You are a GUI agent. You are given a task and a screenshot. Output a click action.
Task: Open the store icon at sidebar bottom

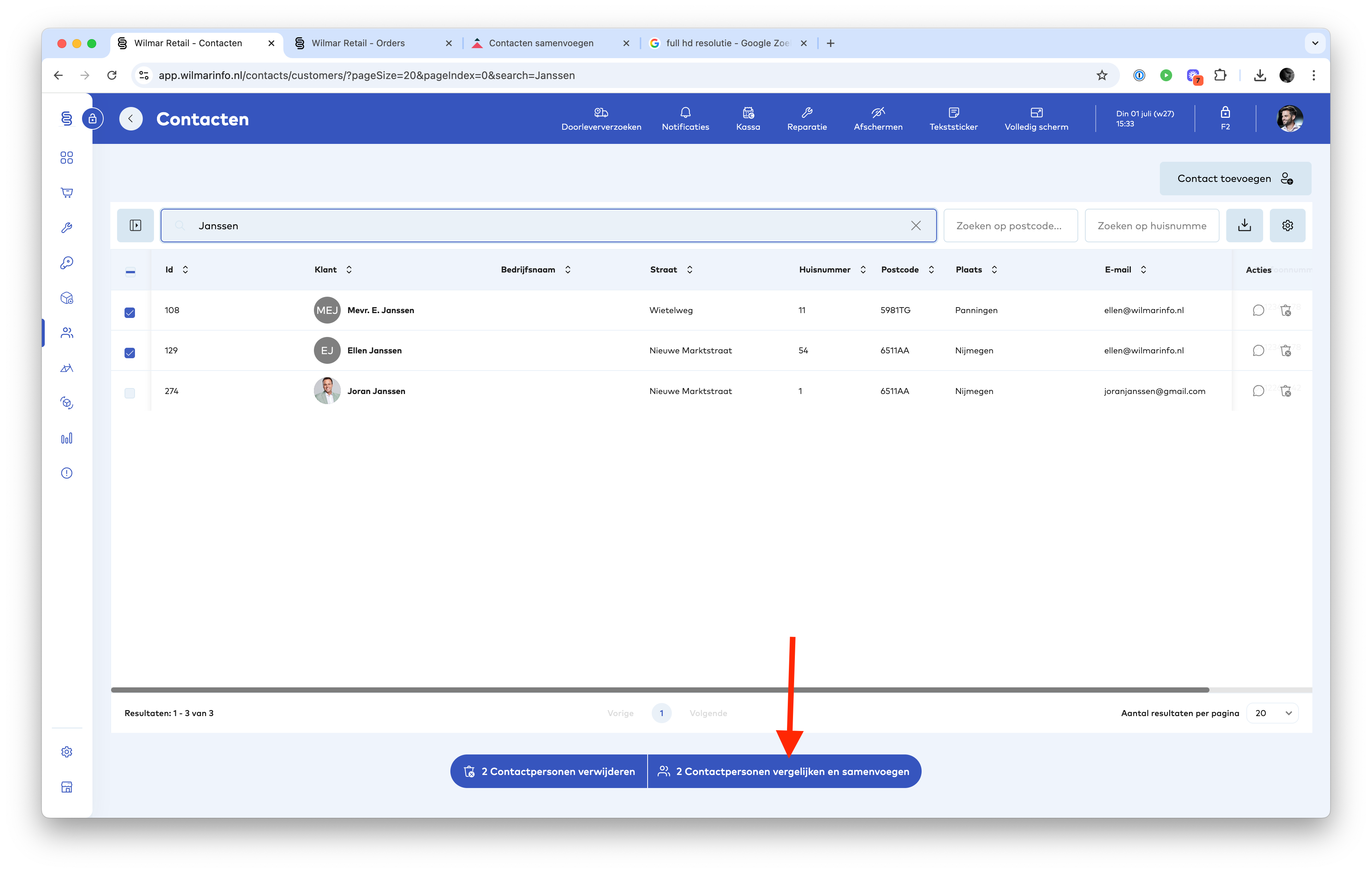tap(67, 787)
